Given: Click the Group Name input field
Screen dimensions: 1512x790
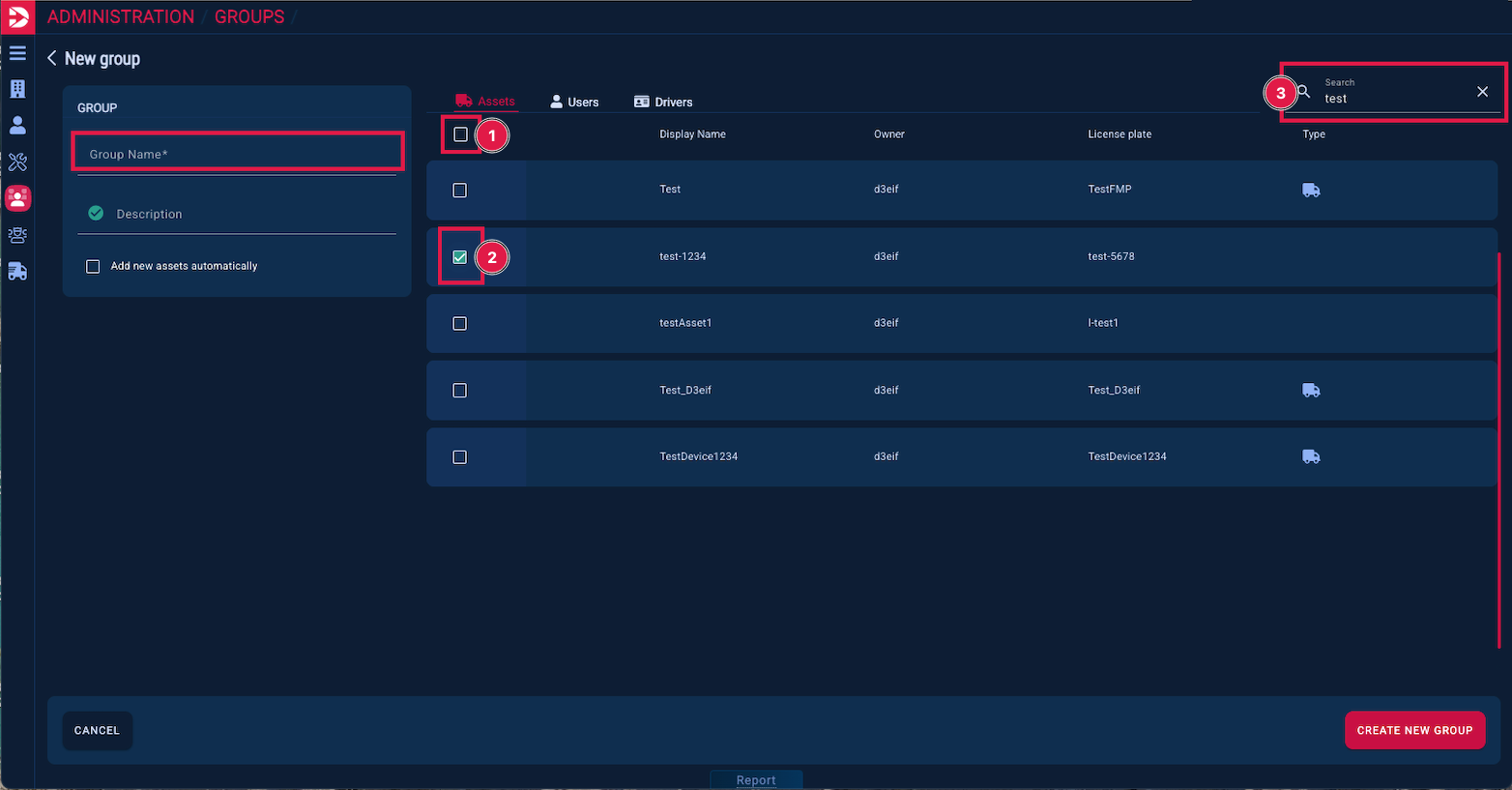Looking at the screenshot, I should [x=237, y=154].
